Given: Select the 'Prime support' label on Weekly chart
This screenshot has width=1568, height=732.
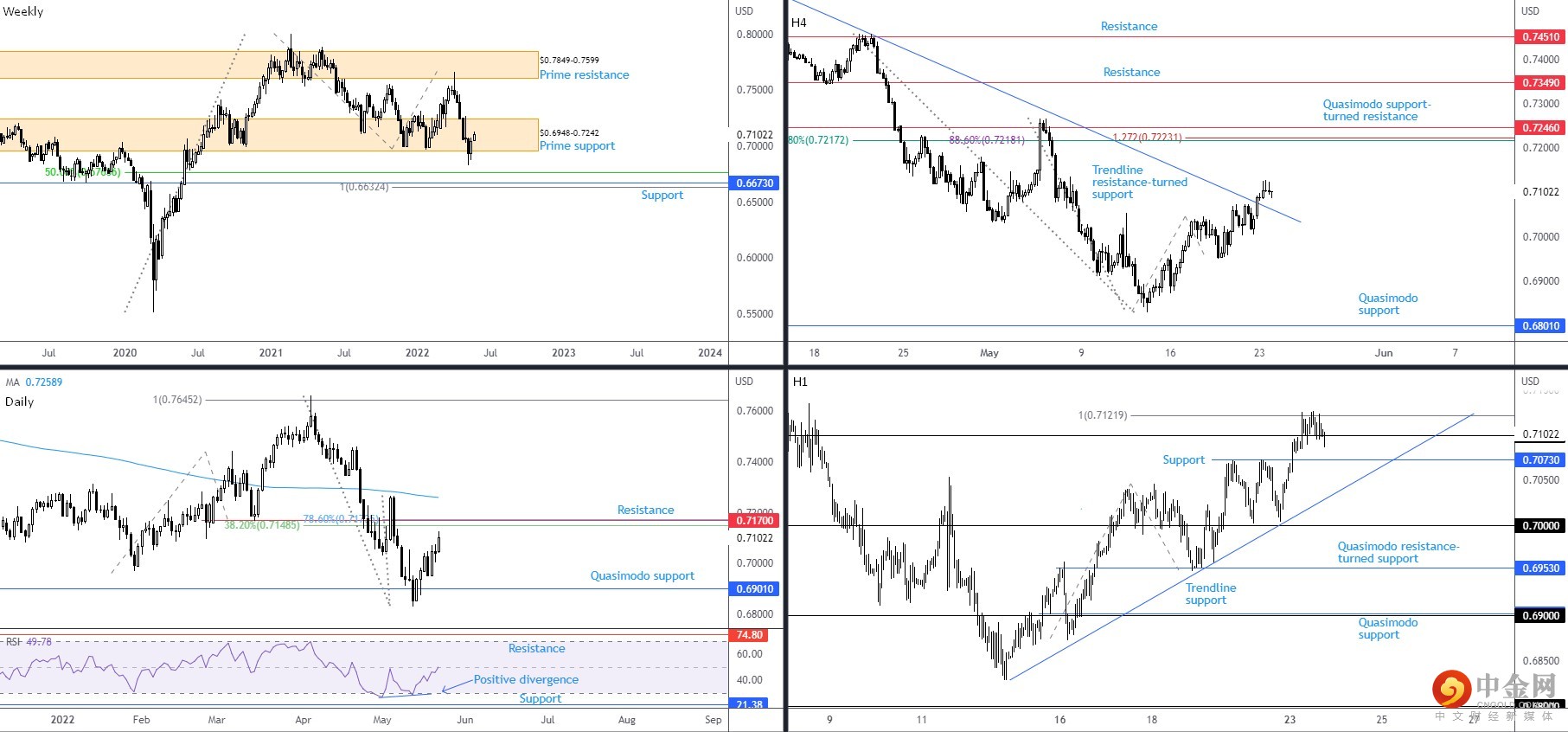Looking at the screenshot, I should pos(577,145).
